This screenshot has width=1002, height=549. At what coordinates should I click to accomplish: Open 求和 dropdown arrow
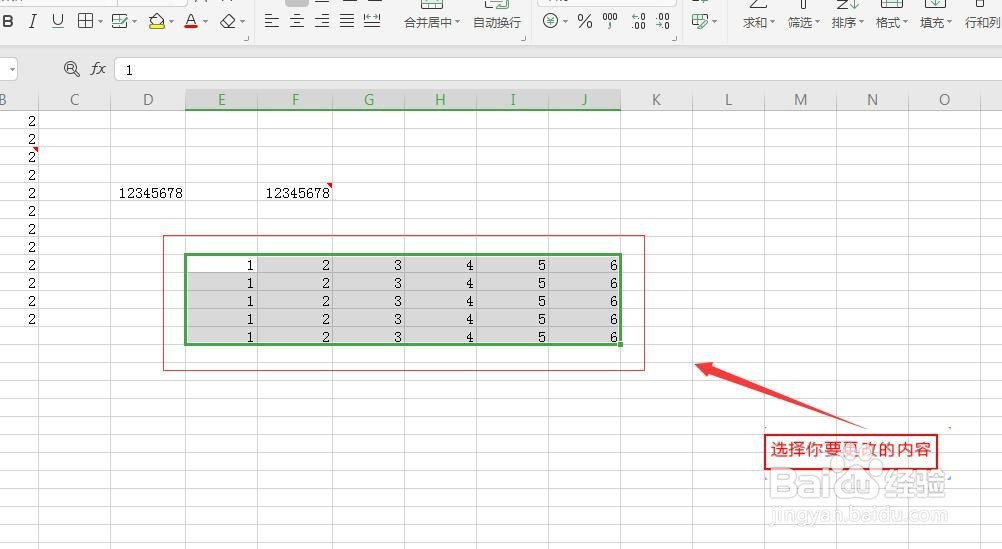point(772,22)
